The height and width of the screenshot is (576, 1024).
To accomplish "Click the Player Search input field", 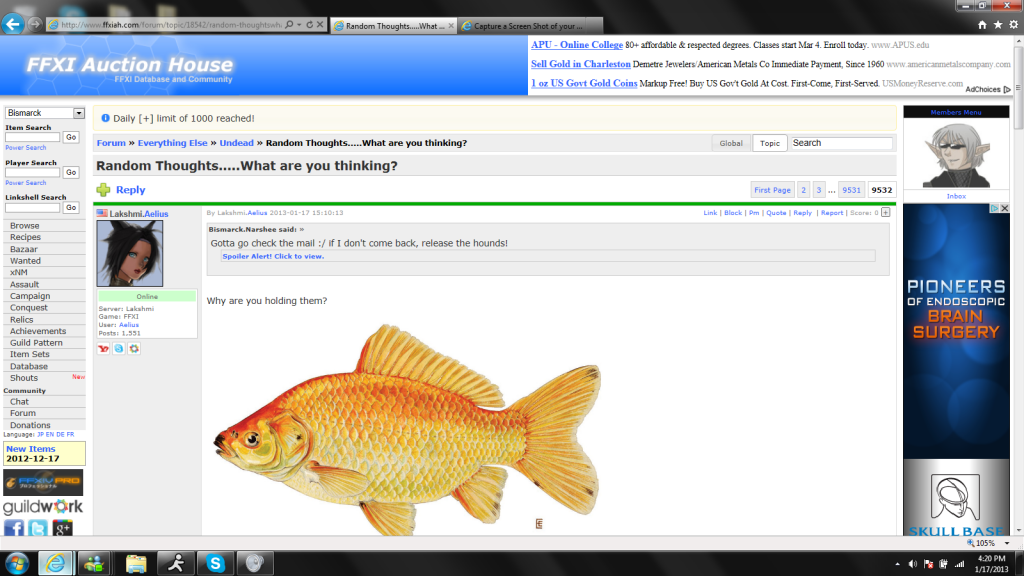I will click(x=33, y=172).
